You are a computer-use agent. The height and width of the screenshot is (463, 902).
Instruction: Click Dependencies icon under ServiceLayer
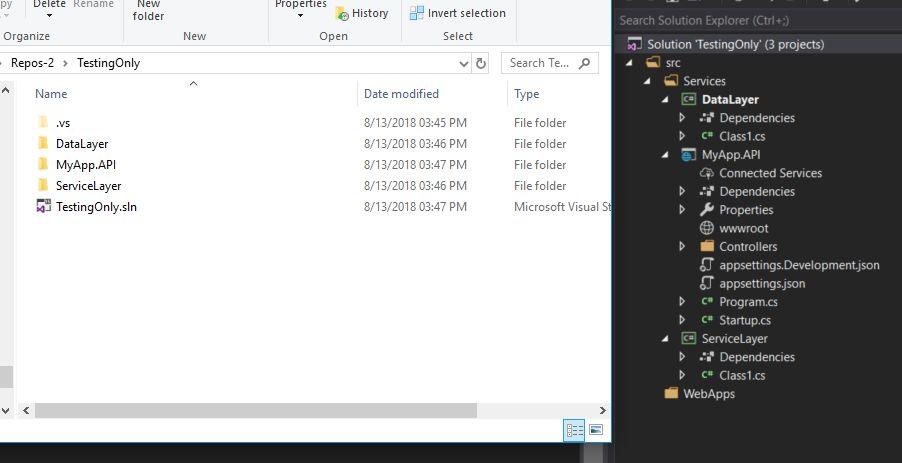[707, 357]
